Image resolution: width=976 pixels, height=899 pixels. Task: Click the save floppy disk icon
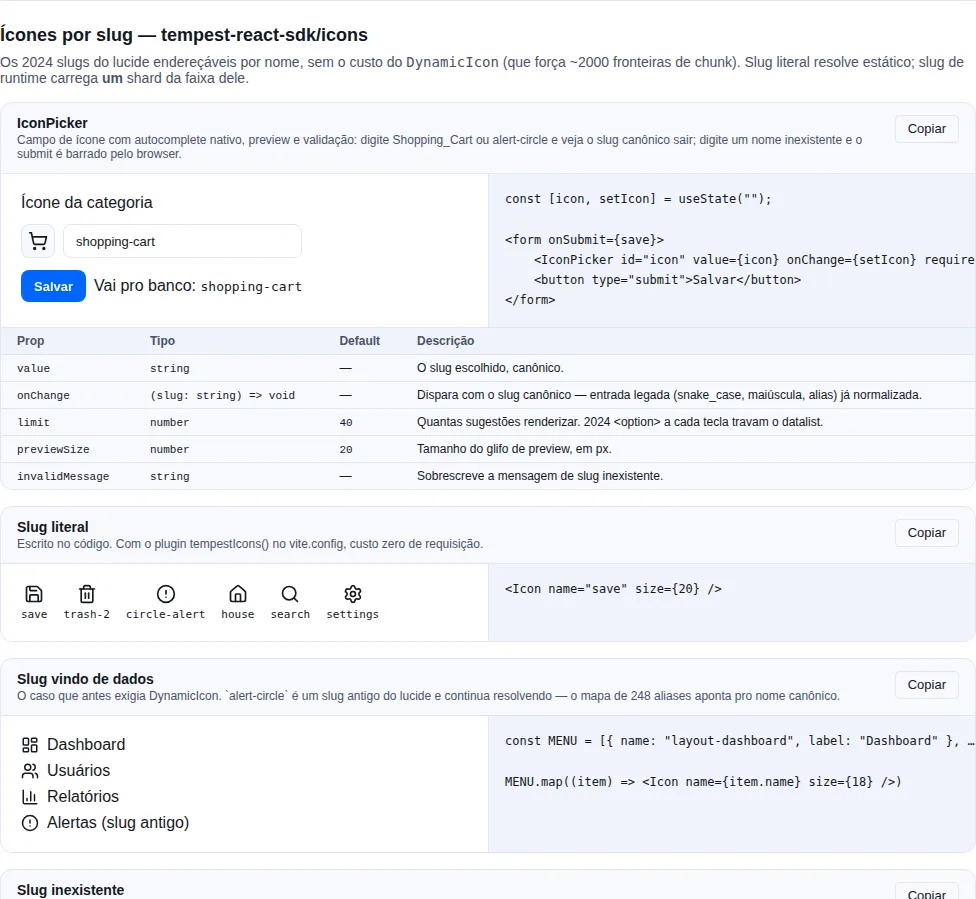point(34,594)
